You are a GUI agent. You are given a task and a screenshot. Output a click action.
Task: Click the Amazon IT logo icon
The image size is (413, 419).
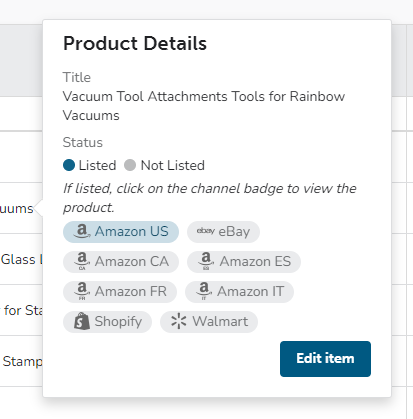[204, 291]
